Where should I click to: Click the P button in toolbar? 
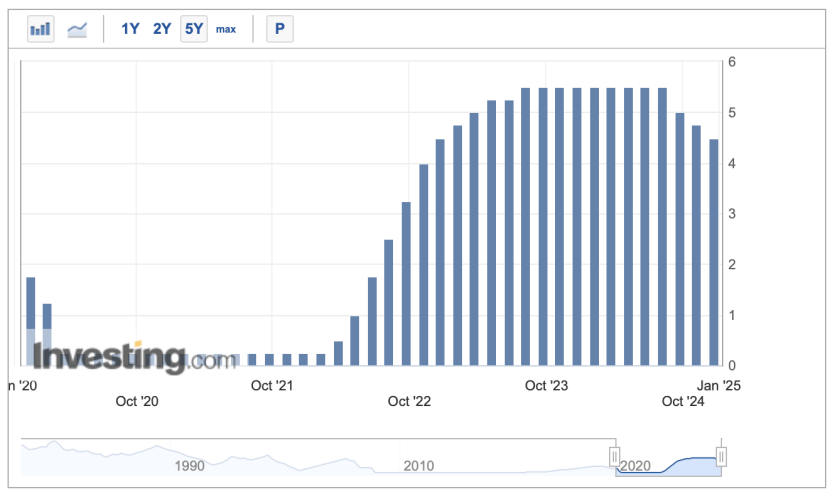tap(279, 29)
